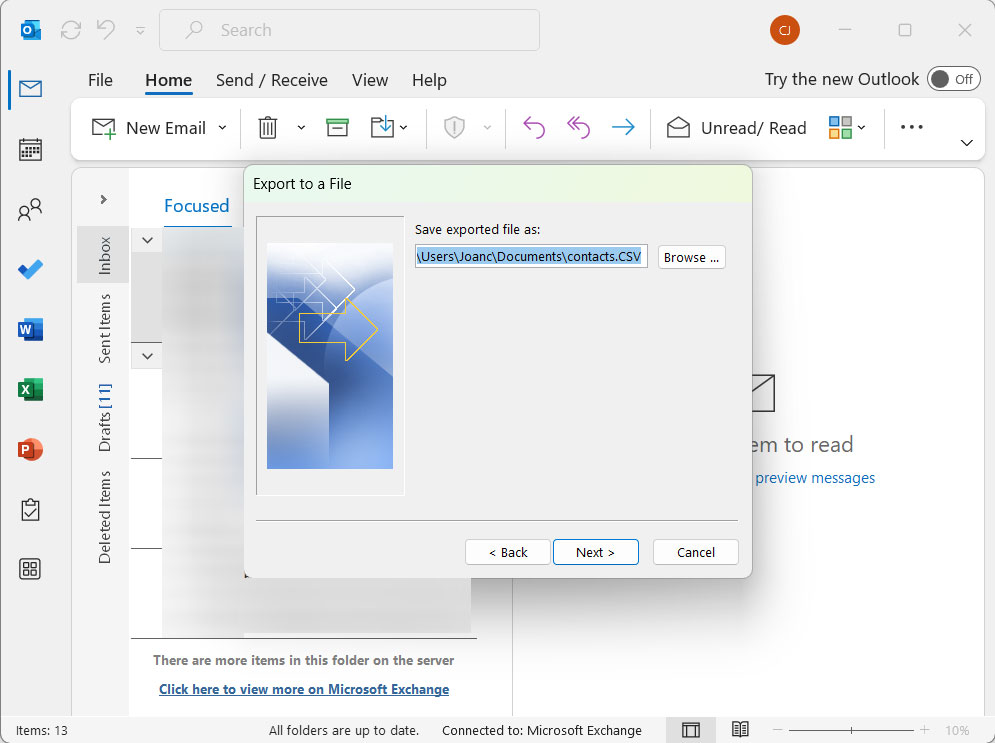
Task: Toggle the Try the new Outlook switch
Action: click(x=952, y=80)
